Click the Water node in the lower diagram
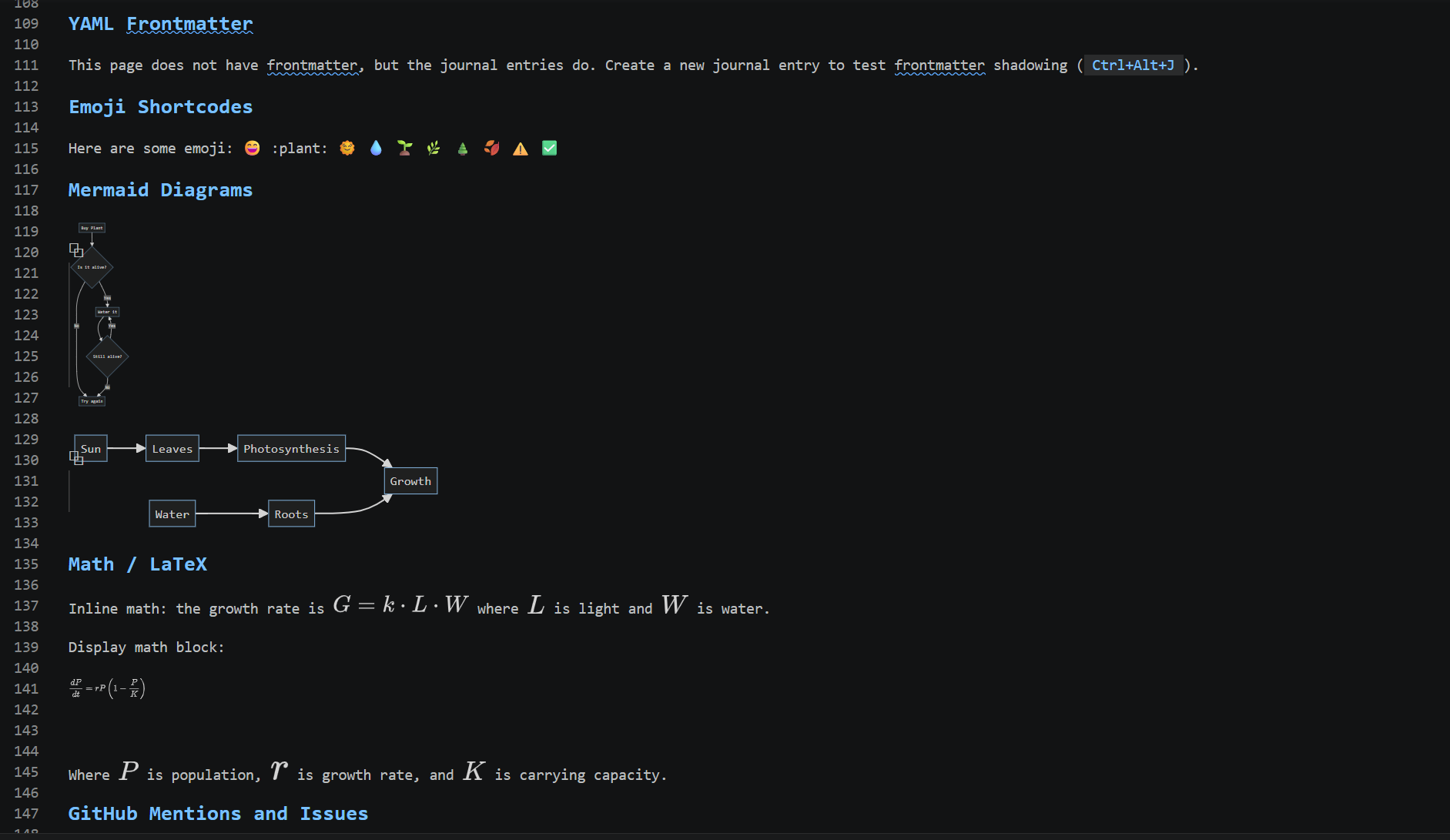The width and height of the screenshot is (1450, 840). (x=172, y=514)
